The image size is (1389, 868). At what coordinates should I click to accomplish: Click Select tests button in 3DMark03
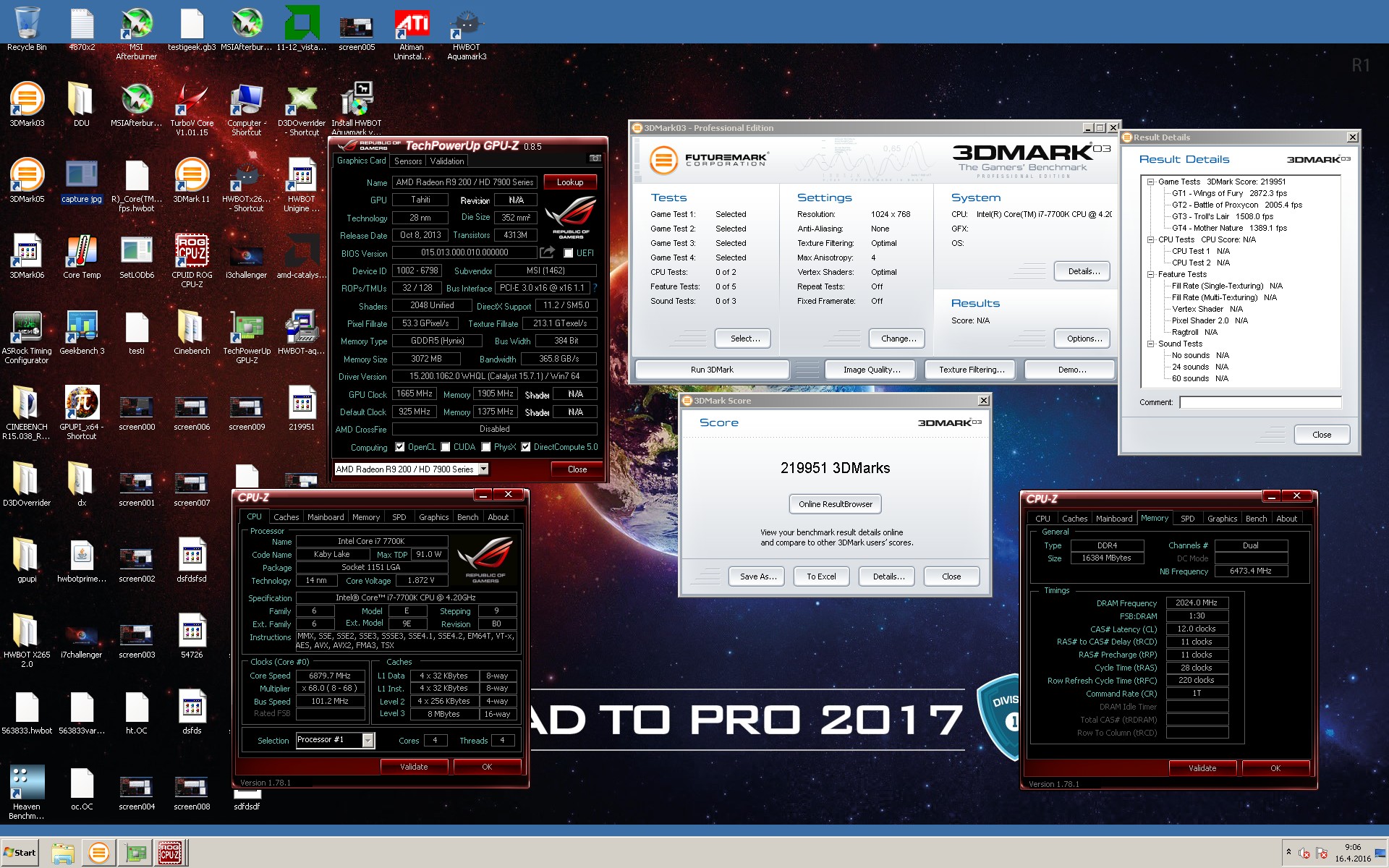tap(744, 339)
